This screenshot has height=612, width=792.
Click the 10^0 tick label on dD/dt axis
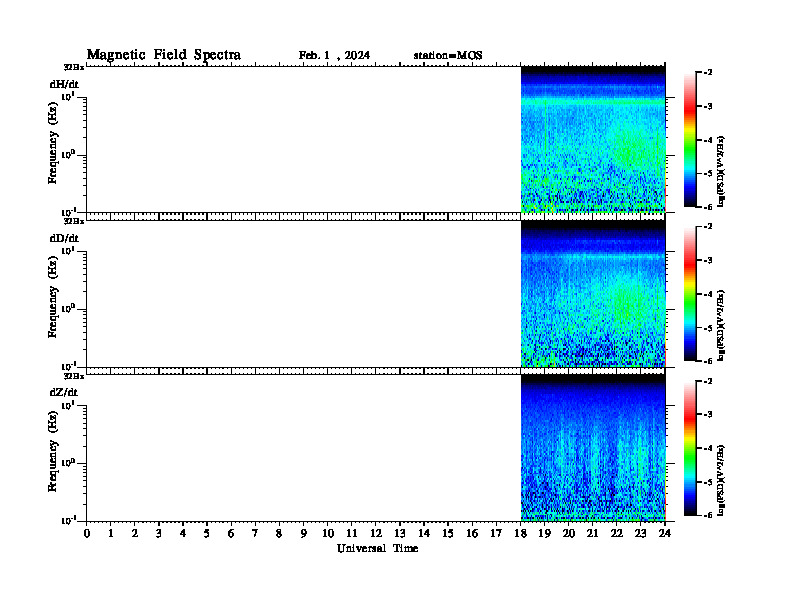68,309
